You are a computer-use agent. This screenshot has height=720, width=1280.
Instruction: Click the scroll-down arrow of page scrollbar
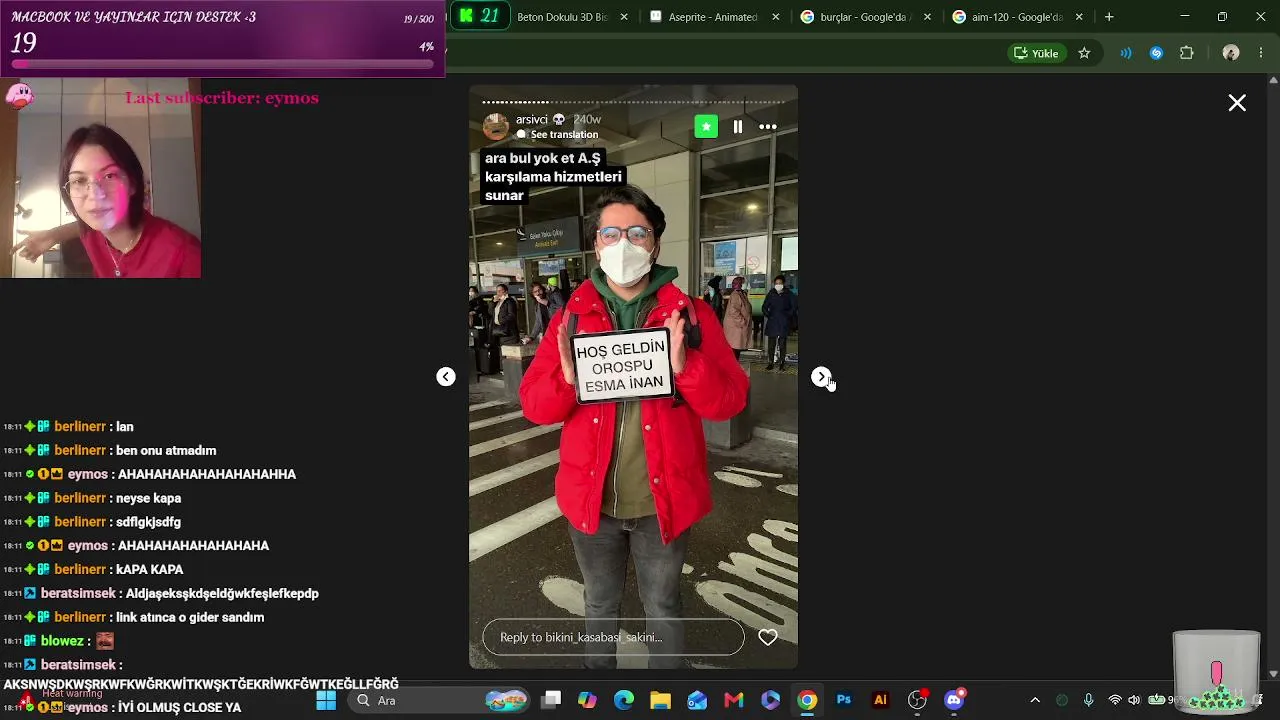(1273, 674)
